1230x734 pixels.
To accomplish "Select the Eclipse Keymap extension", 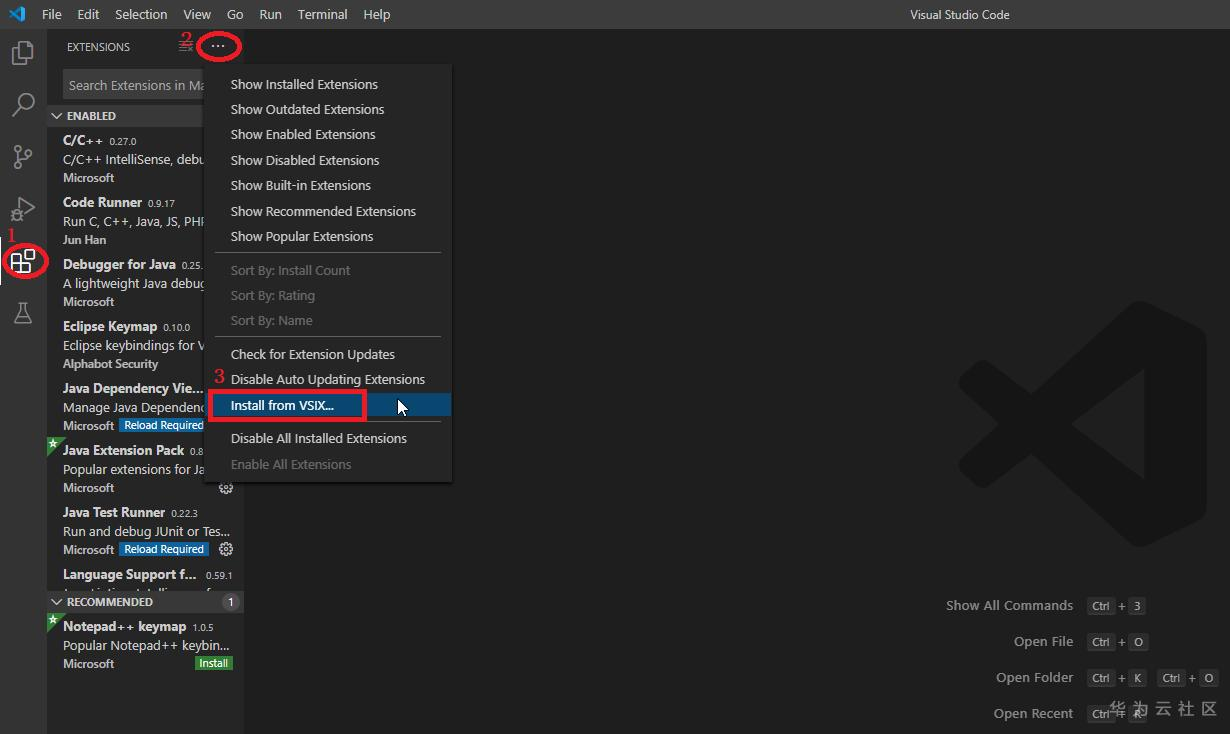I will pyautogui.click(x=126, y=345).
